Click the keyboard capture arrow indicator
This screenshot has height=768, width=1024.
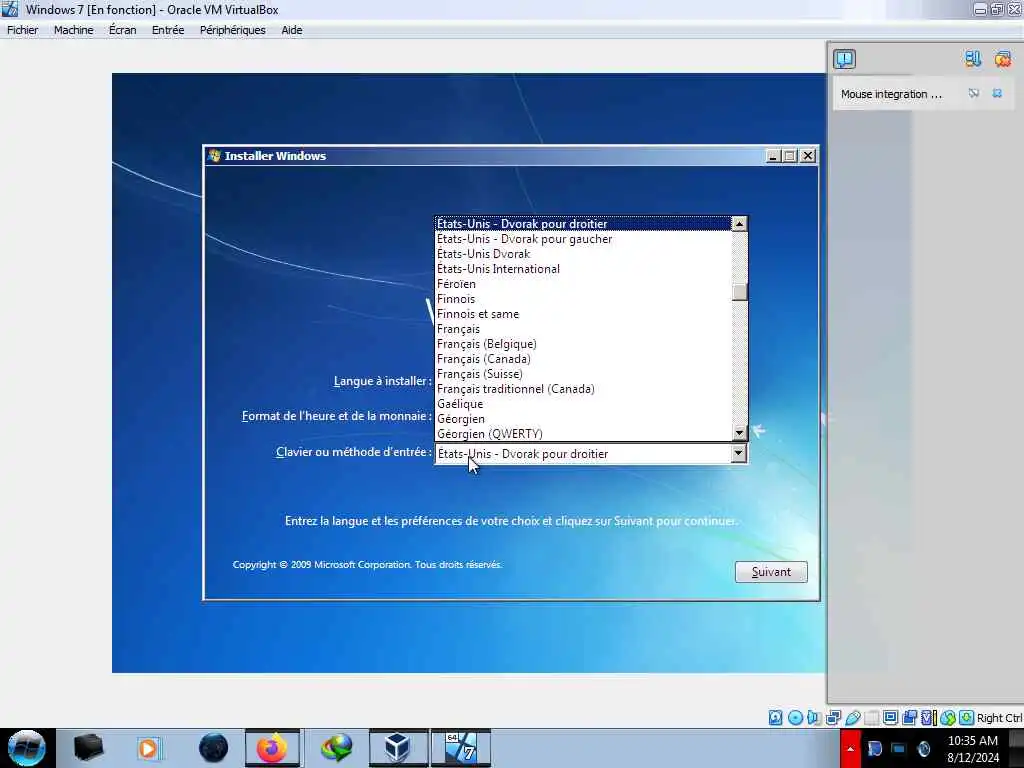[967, 718]
